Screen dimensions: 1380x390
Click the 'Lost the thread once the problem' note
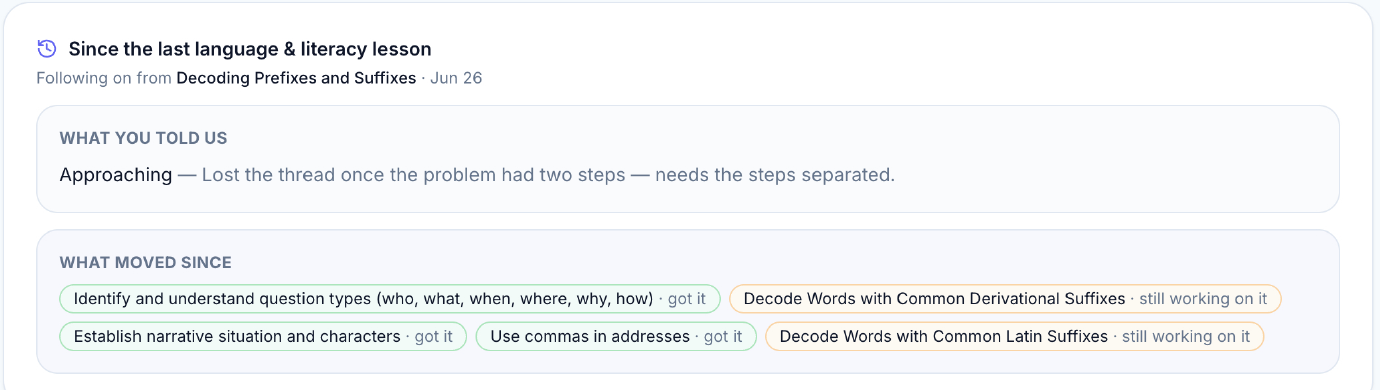[x=548, y=175]
